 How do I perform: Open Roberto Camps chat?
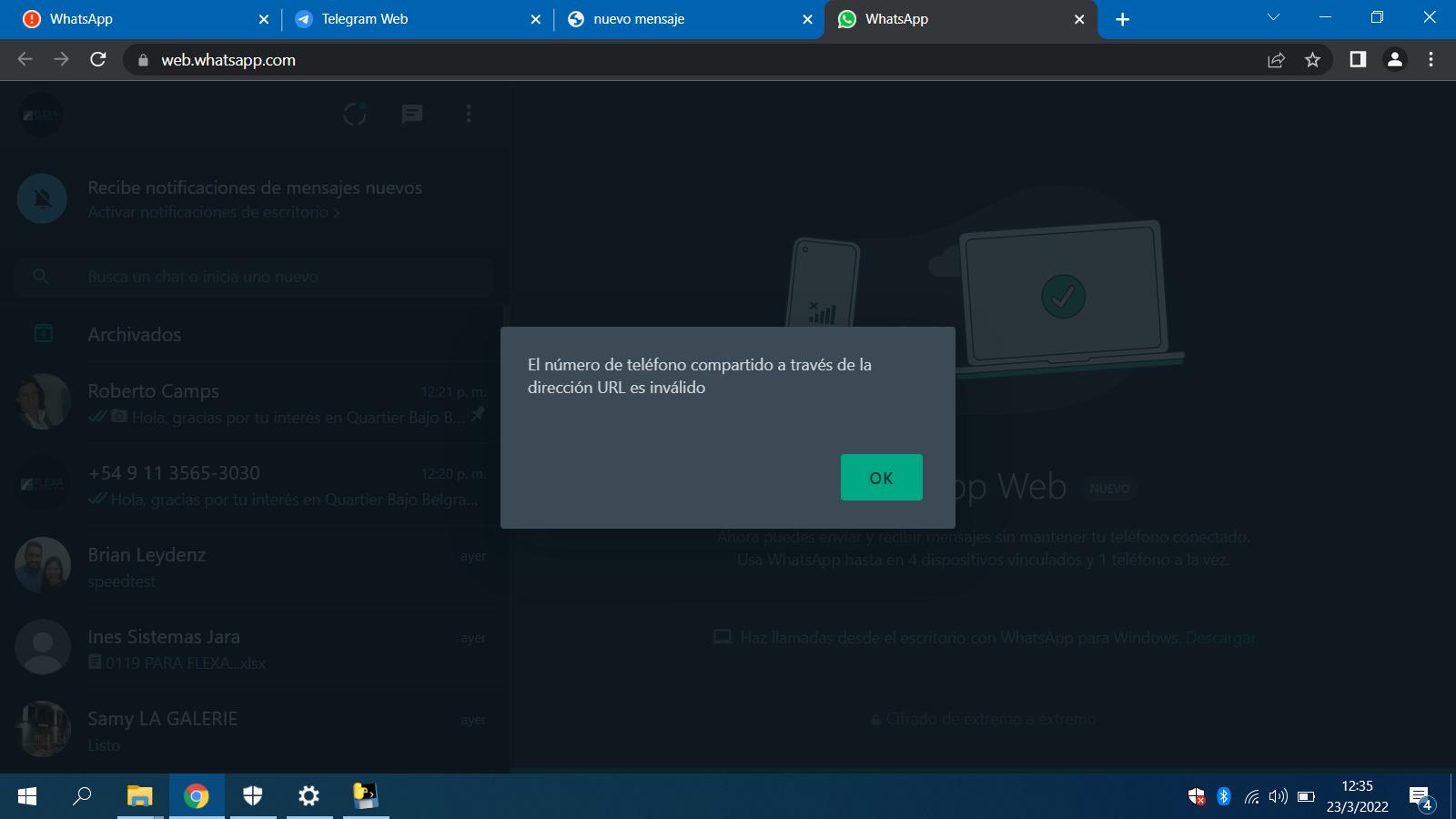tap(253, 402)
